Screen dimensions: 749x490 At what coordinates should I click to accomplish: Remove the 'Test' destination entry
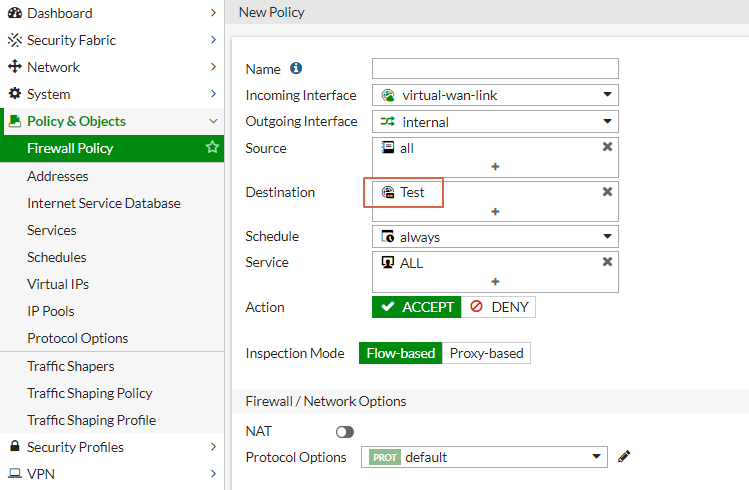(607, 192)
